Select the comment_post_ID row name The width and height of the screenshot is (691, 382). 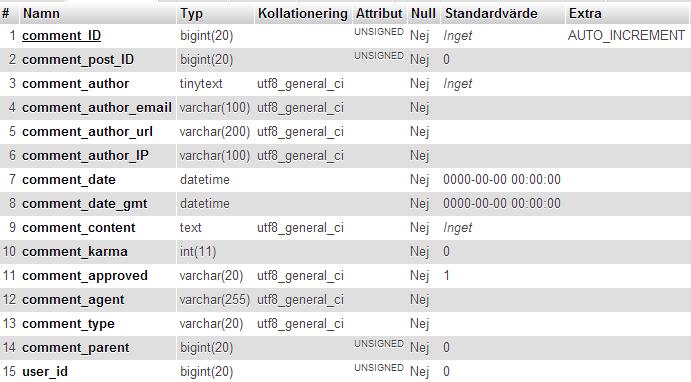[78, 59]
